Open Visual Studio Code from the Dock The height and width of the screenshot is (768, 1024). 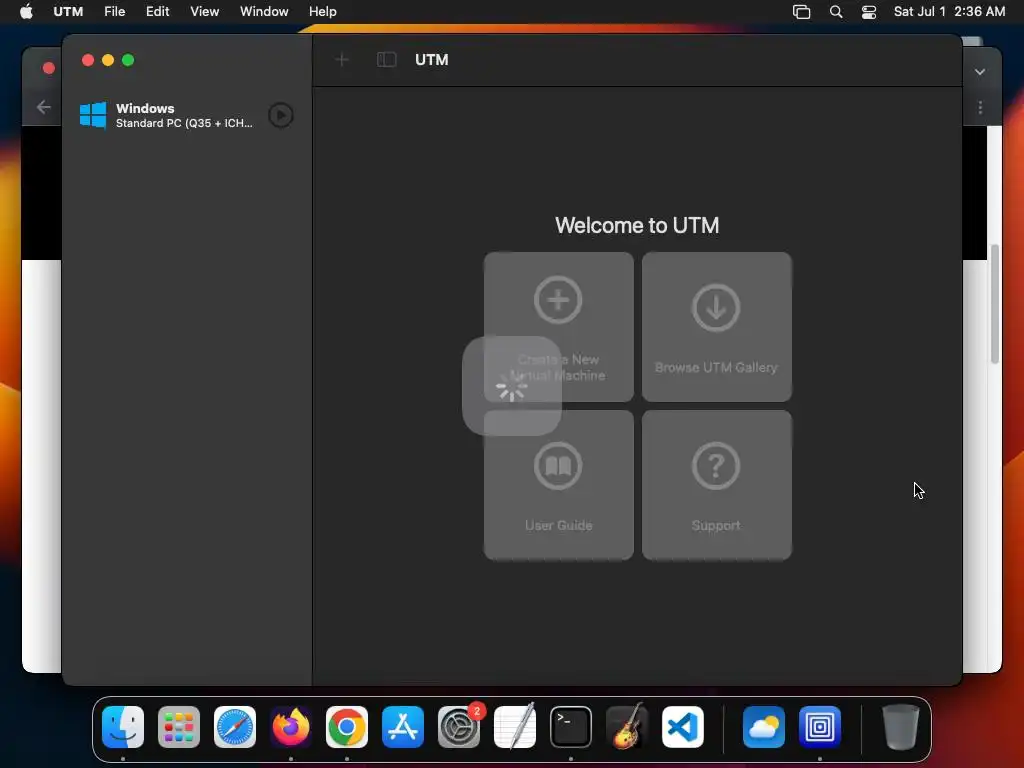(682, 727)
